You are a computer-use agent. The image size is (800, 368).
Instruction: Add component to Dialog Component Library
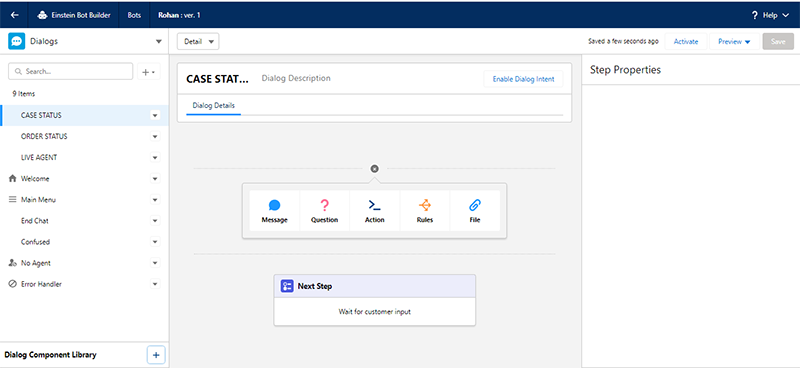click(x=156, y=355)
